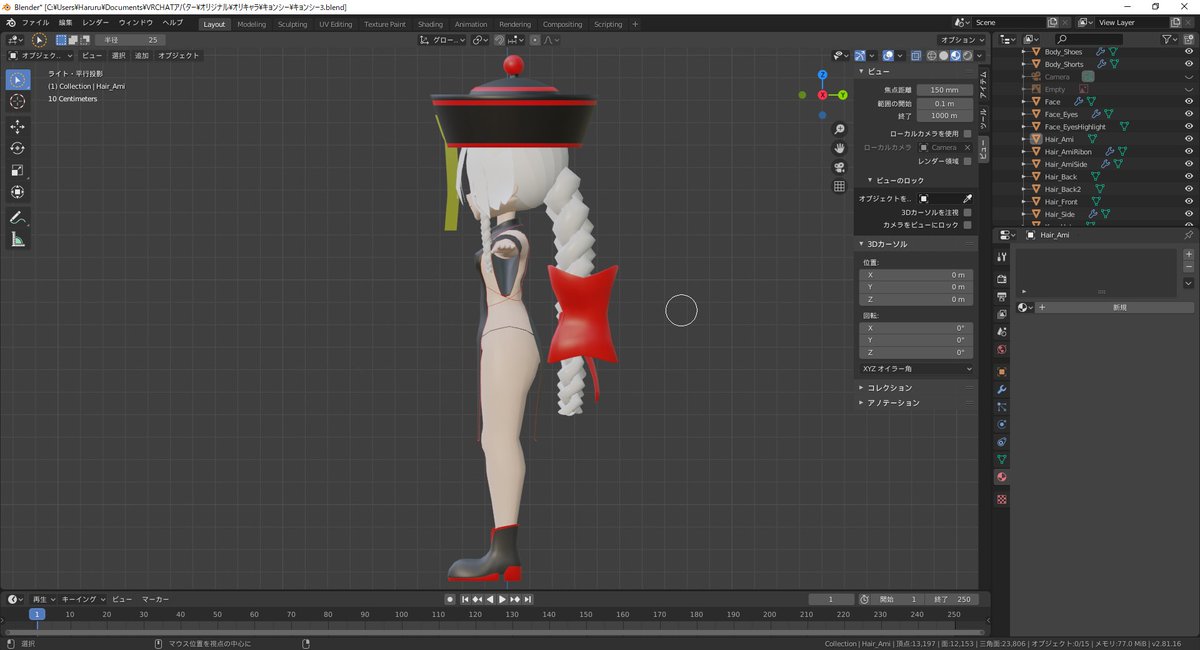Open the Render properties tab

pos(1002,280)
